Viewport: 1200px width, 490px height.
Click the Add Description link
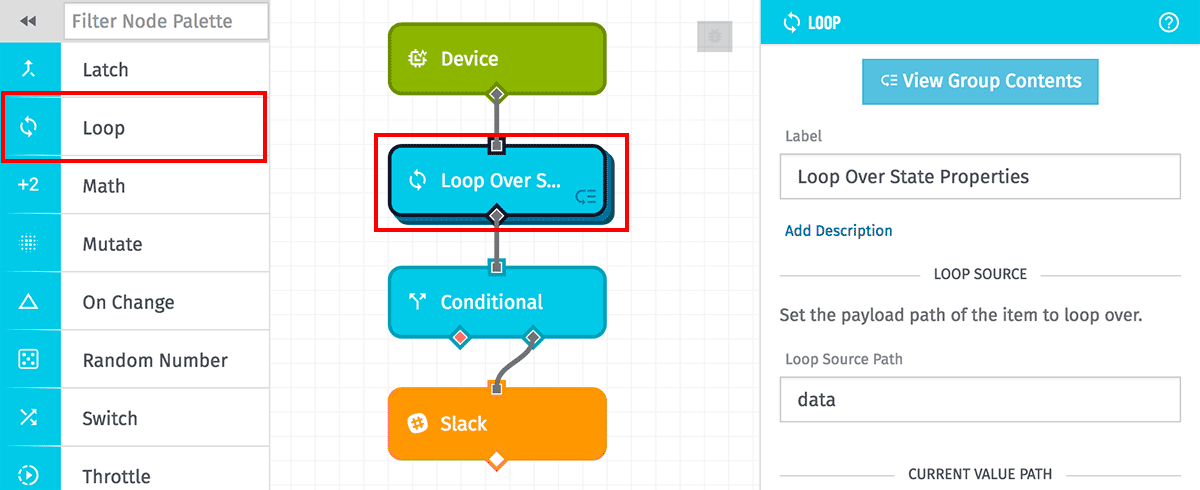(x=838, y=231)
